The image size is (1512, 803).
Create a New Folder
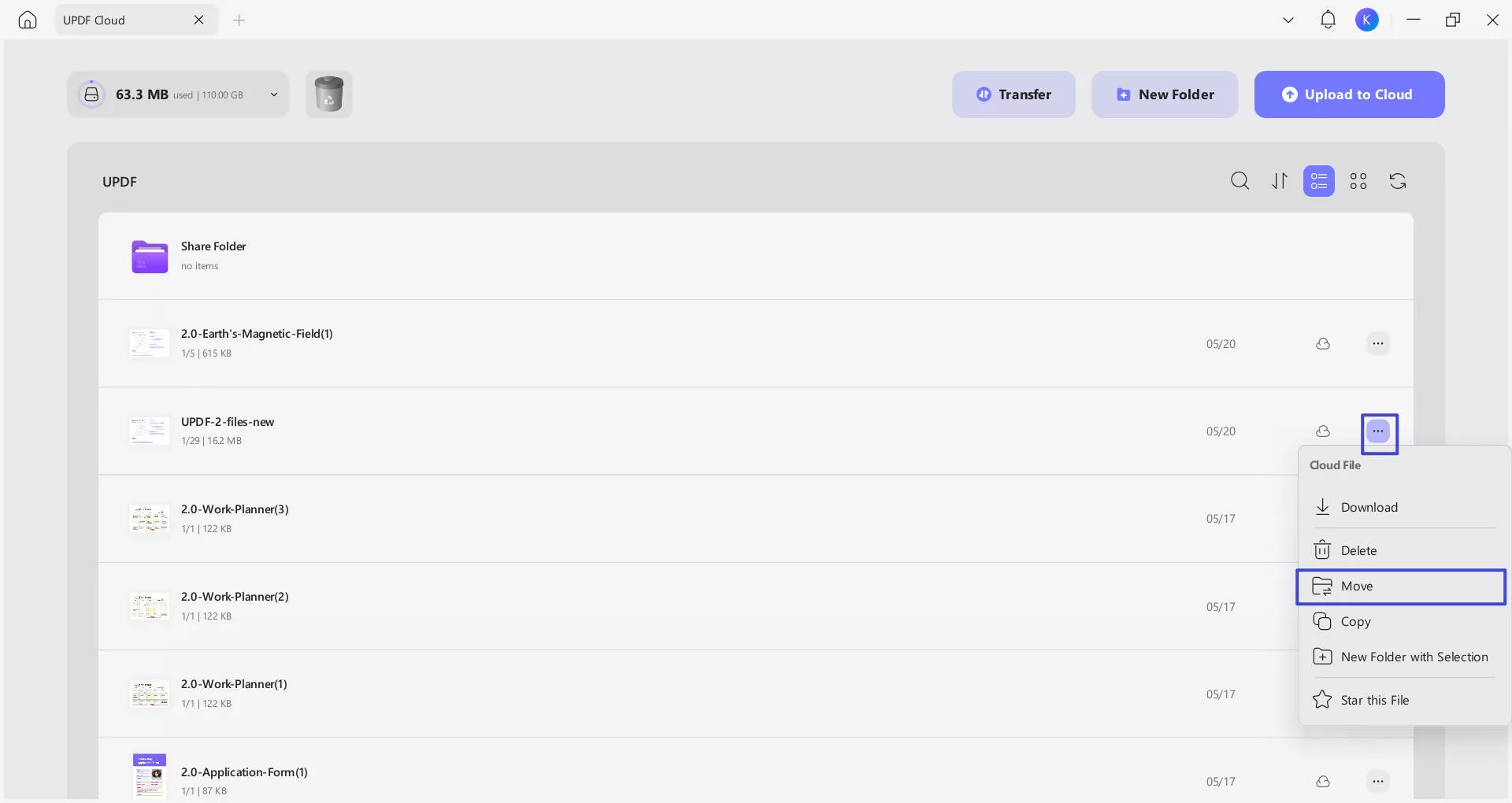(1165, 94)
